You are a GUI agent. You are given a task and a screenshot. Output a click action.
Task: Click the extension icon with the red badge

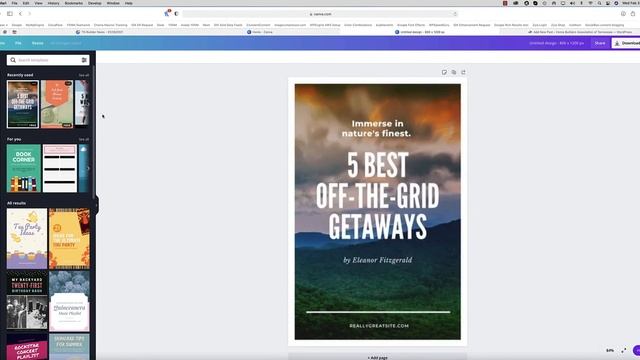point(167,13)
